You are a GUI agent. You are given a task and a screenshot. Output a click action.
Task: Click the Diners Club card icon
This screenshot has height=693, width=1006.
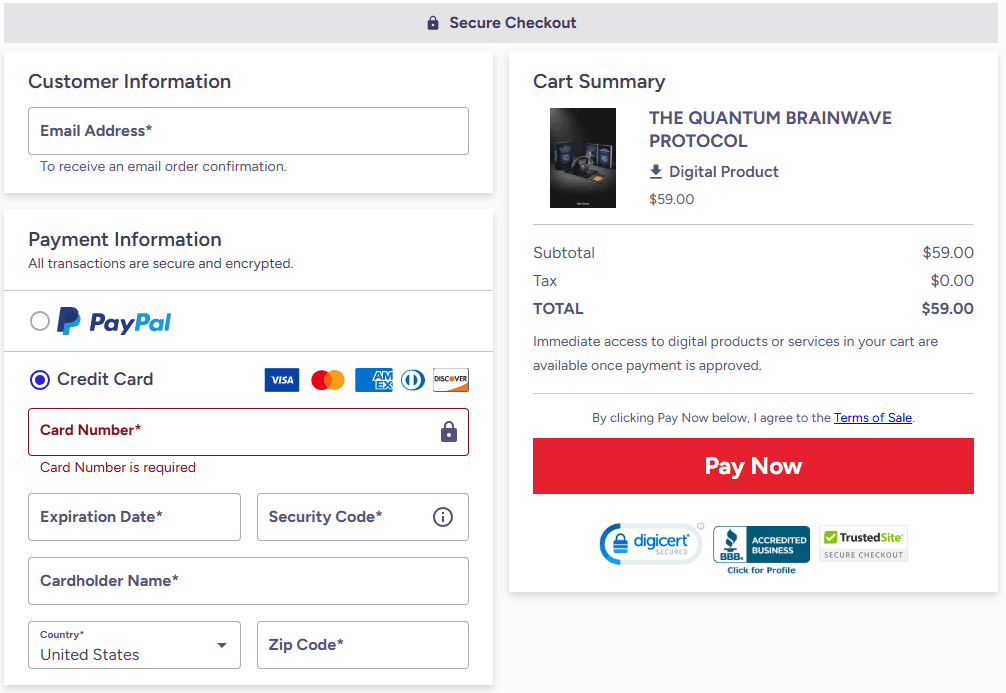pyautogui.click(x=412, y=380)
